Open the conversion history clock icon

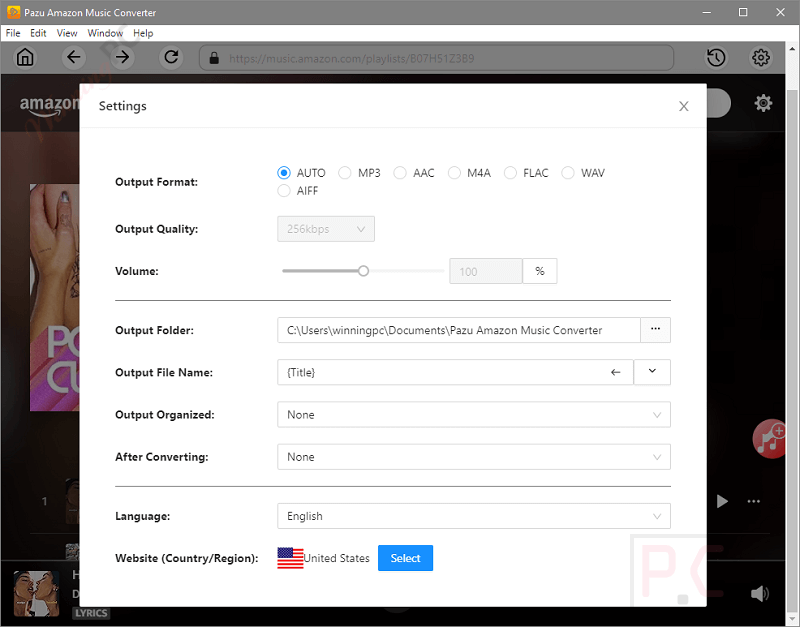(716, 58)
